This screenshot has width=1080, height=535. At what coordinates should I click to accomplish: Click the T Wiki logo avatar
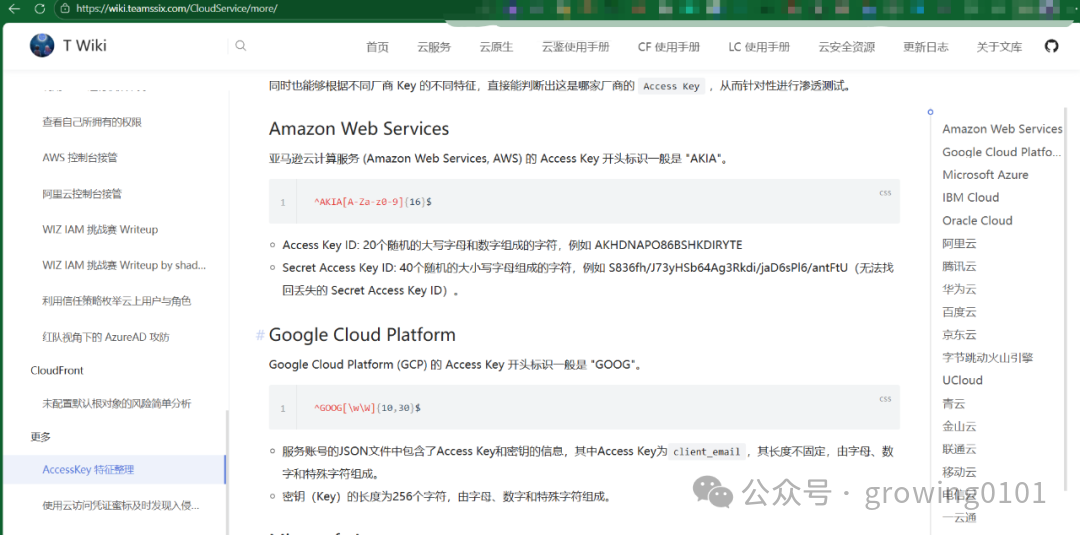click(x=41, y=45)
